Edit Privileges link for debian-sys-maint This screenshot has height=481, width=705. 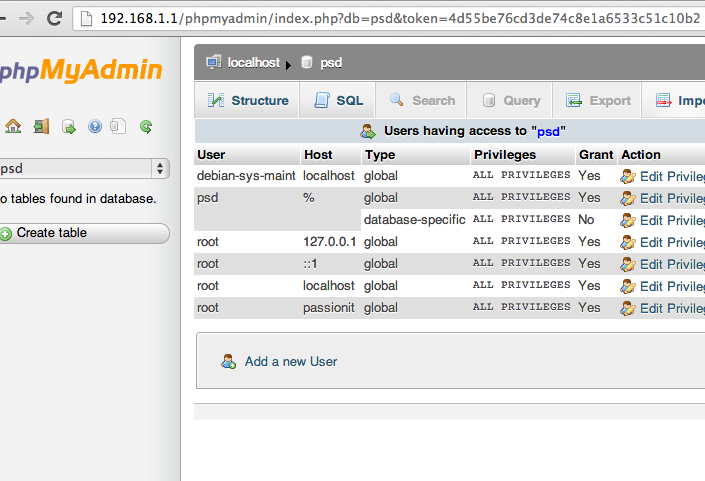[672, 177]
